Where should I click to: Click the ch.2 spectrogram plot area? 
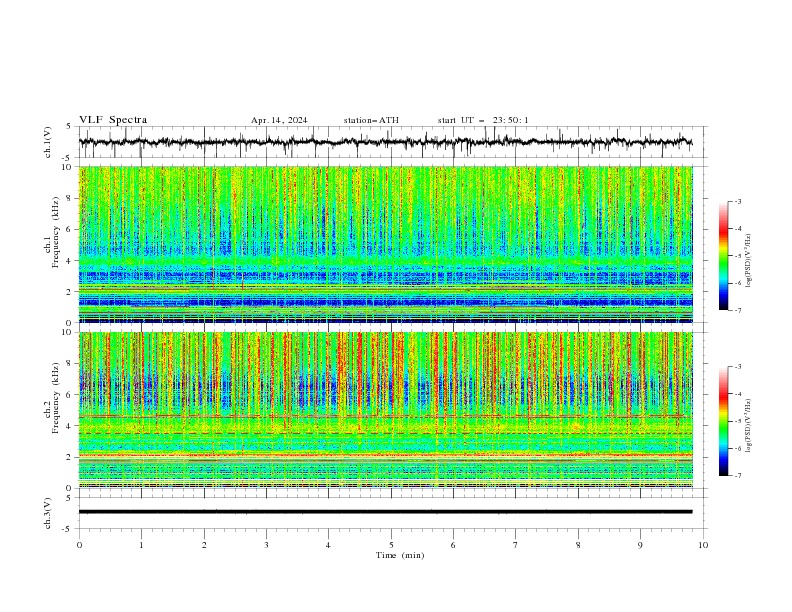385,410
